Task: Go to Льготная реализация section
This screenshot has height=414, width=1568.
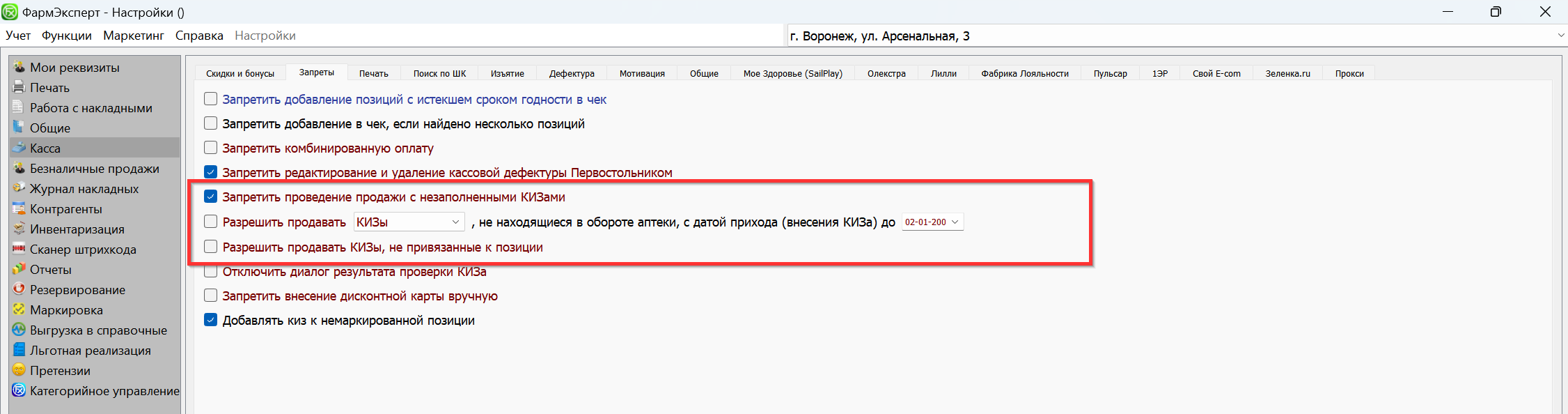Action: [90, 351]
